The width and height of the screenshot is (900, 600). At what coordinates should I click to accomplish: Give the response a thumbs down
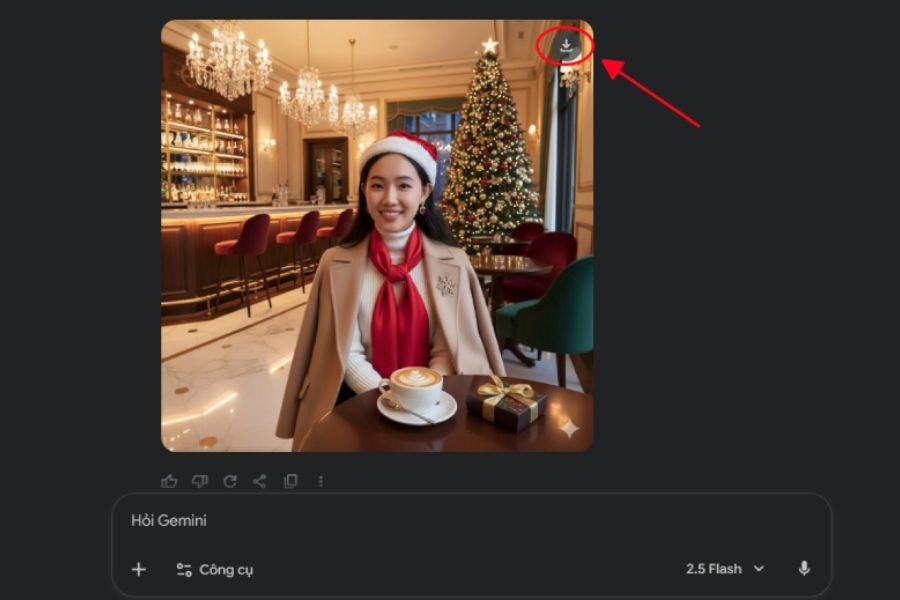click(x=200, y=481)
